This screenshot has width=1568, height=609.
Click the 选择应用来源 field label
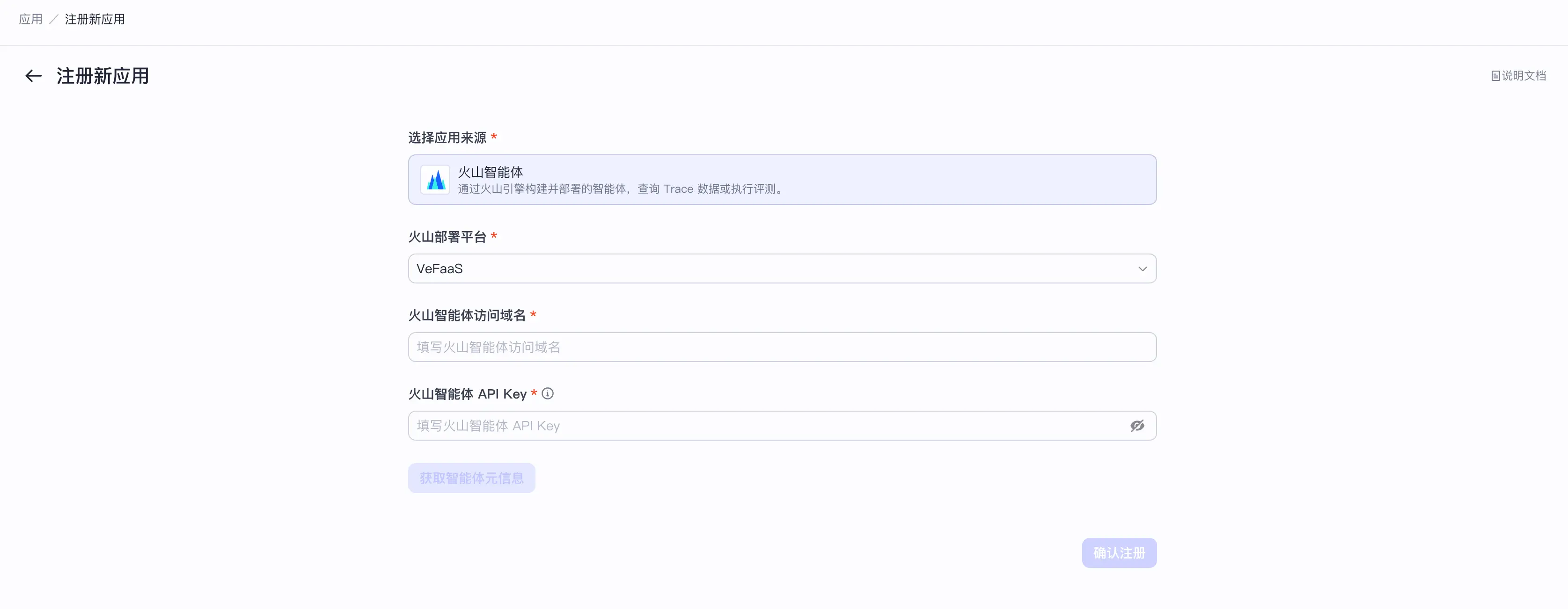tap(447, 138)
